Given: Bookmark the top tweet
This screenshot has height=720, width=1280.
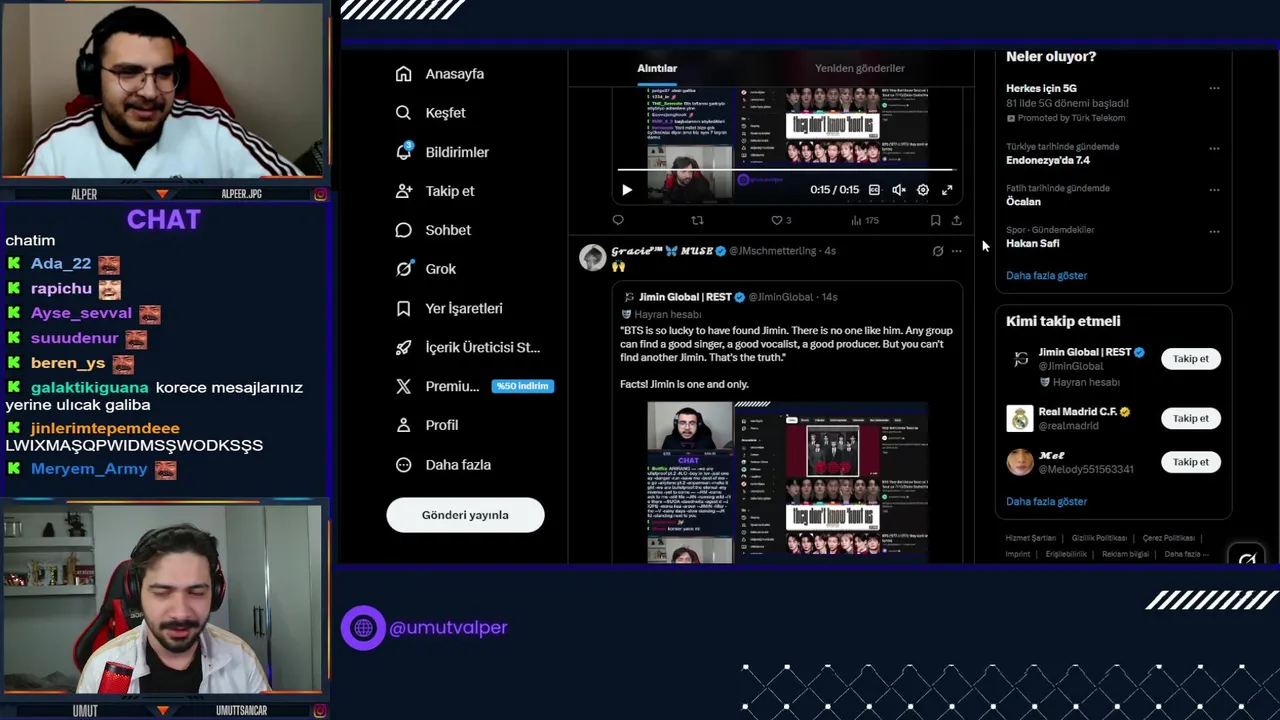Looking at the screenshot, I should click(x=935, y=220).
